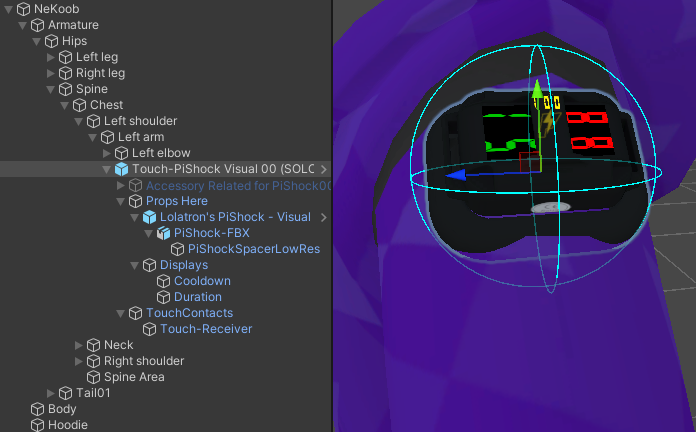Select the Hoodie mesh label
This screenshot has height=432, width=696.
[x=67, y=424]
